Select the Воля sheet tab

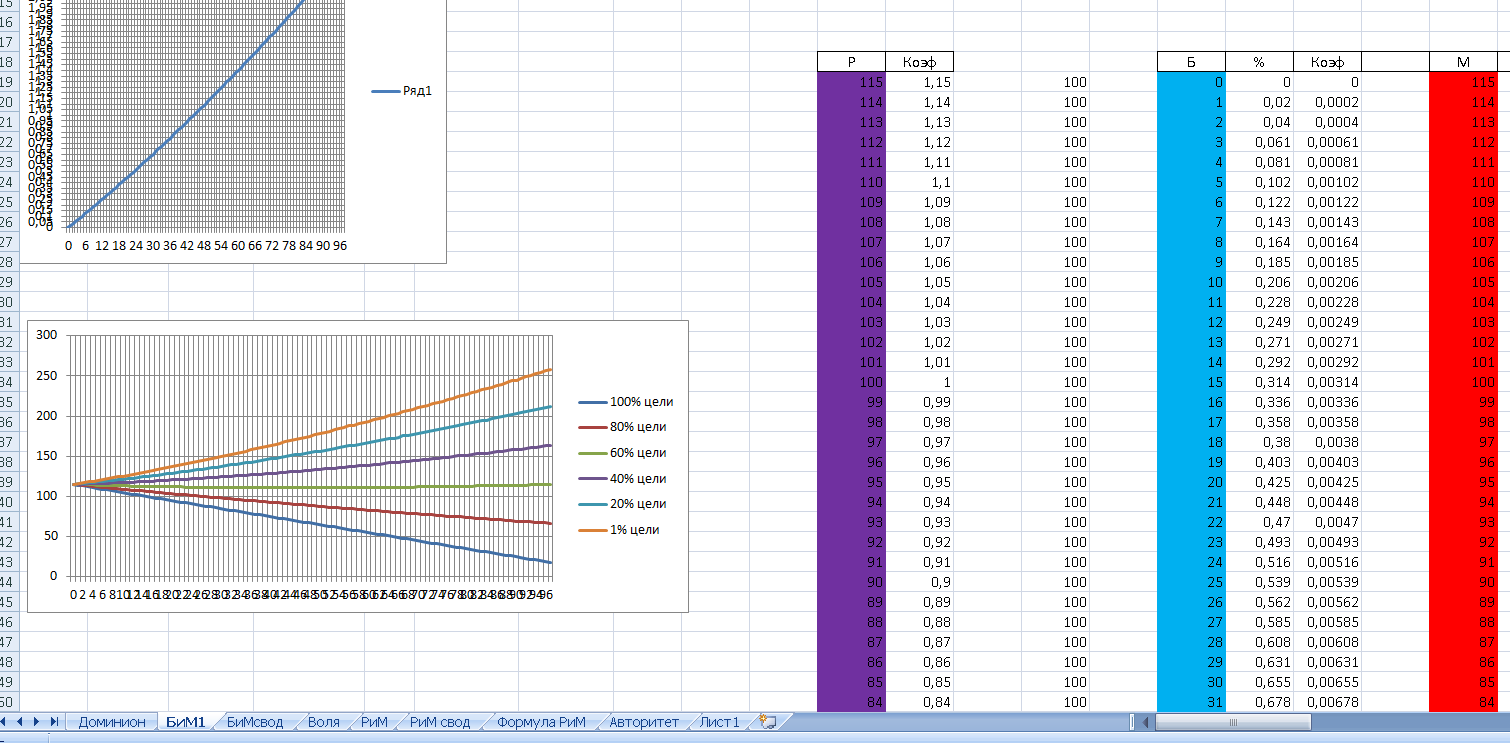pyautogui.click(x=323, y=722)
